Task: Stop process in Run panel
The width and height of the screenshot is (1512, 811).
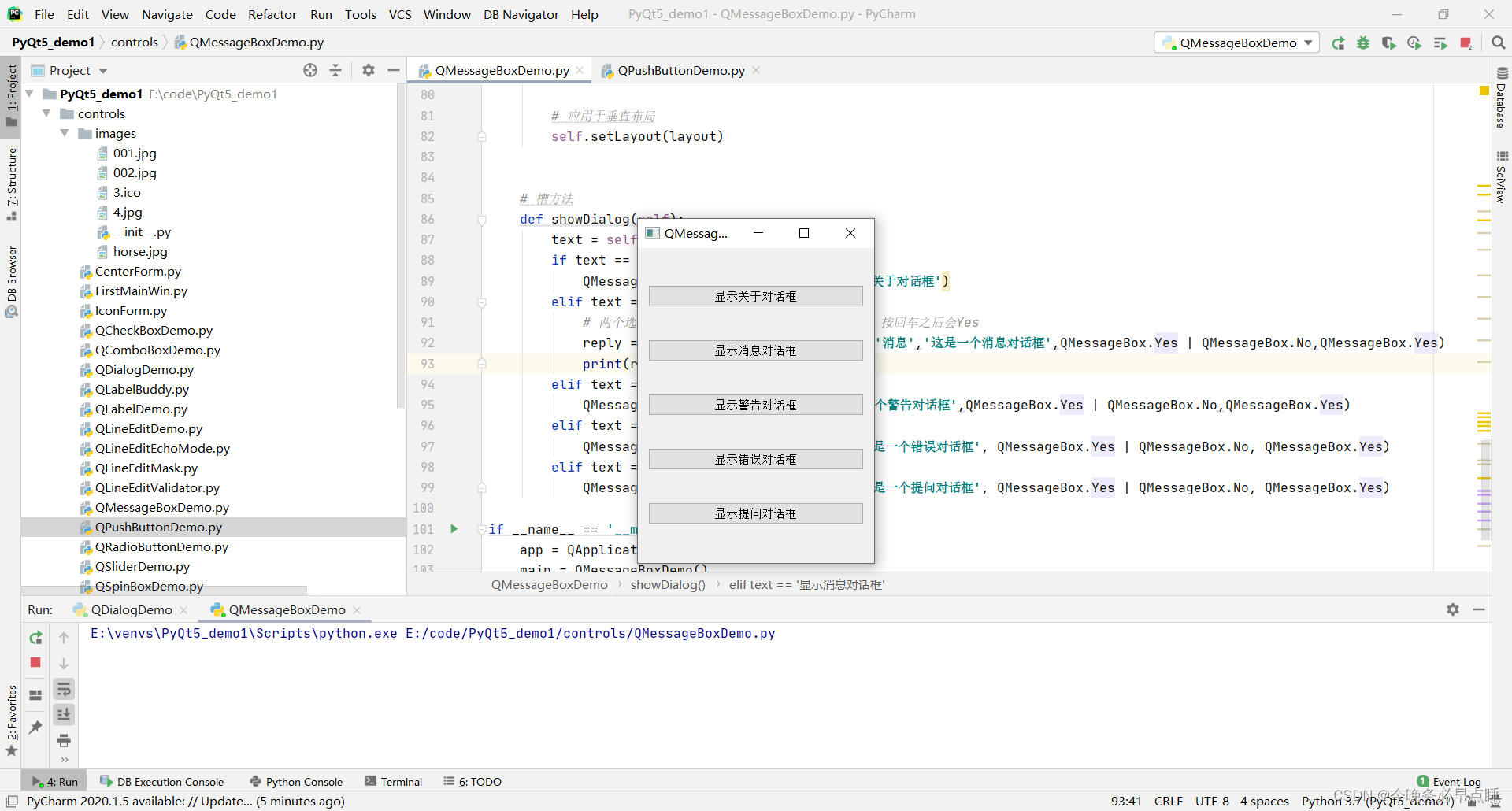Action: (x=35, y=663)
